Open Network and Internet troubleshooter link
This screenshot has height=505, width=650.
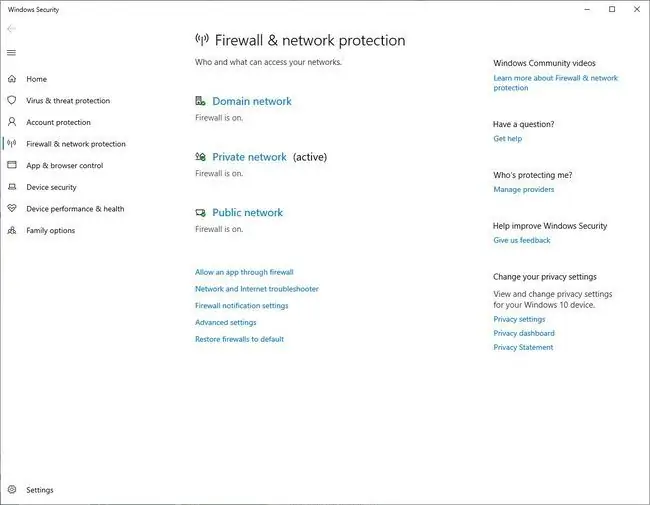pyautogui.click(x=257, y=289)
